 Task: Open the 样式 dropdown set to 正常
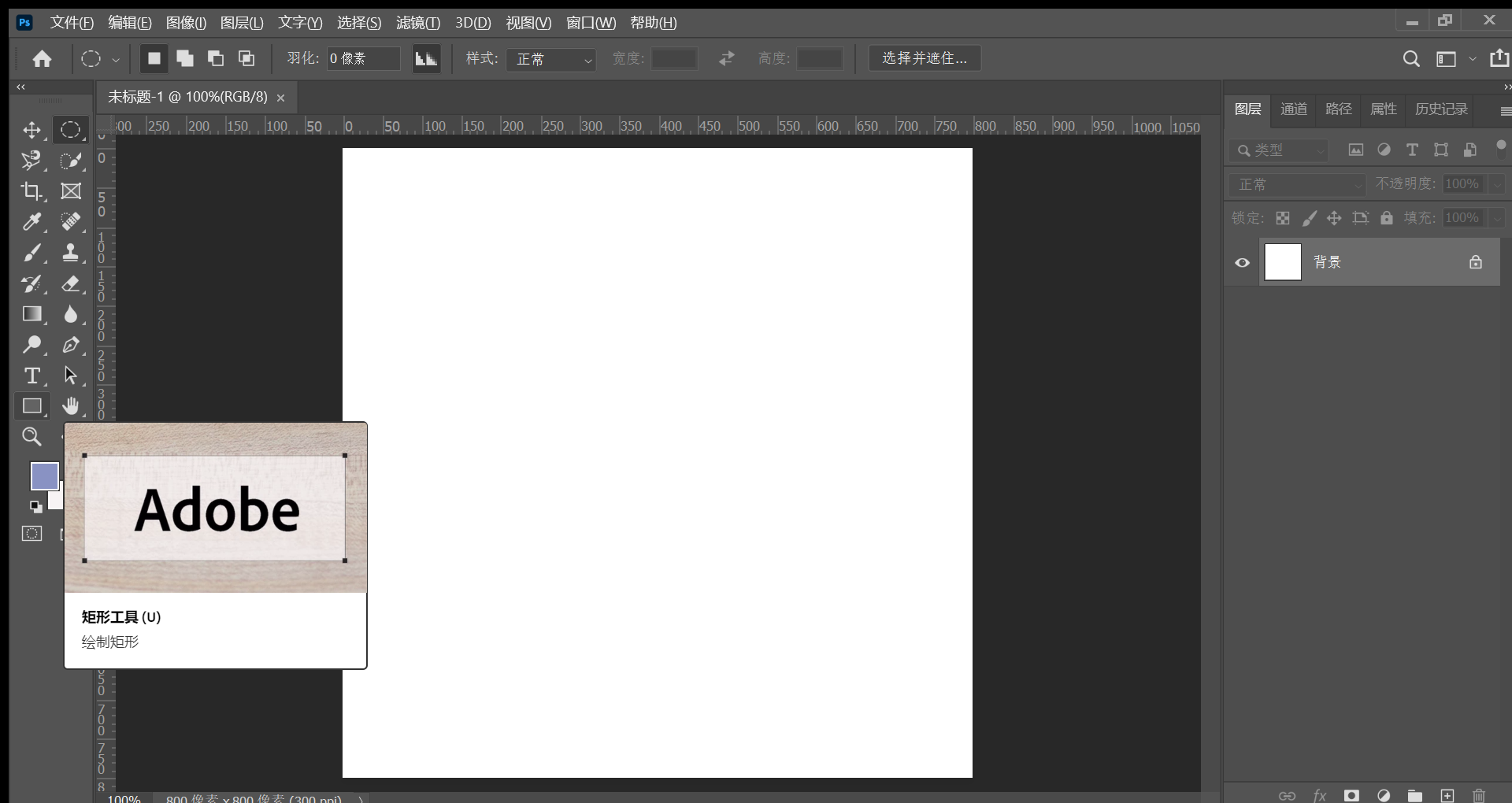point(551,59)
